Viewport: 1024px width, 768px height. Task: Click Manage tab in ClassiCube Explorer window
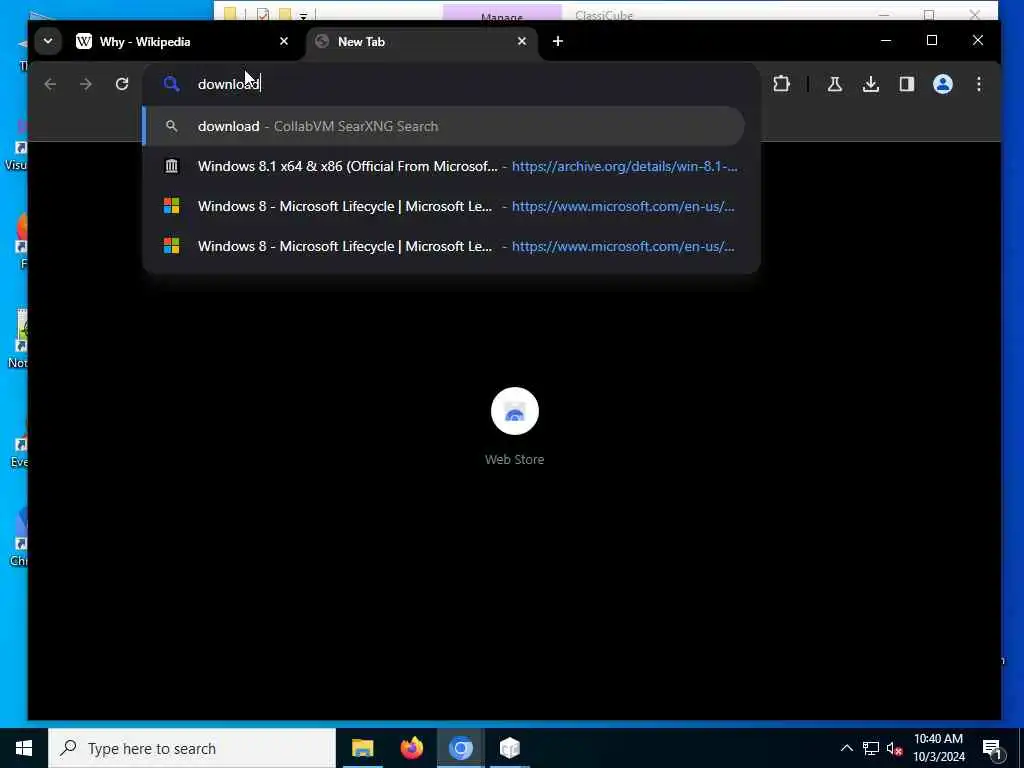pos(502,13)
